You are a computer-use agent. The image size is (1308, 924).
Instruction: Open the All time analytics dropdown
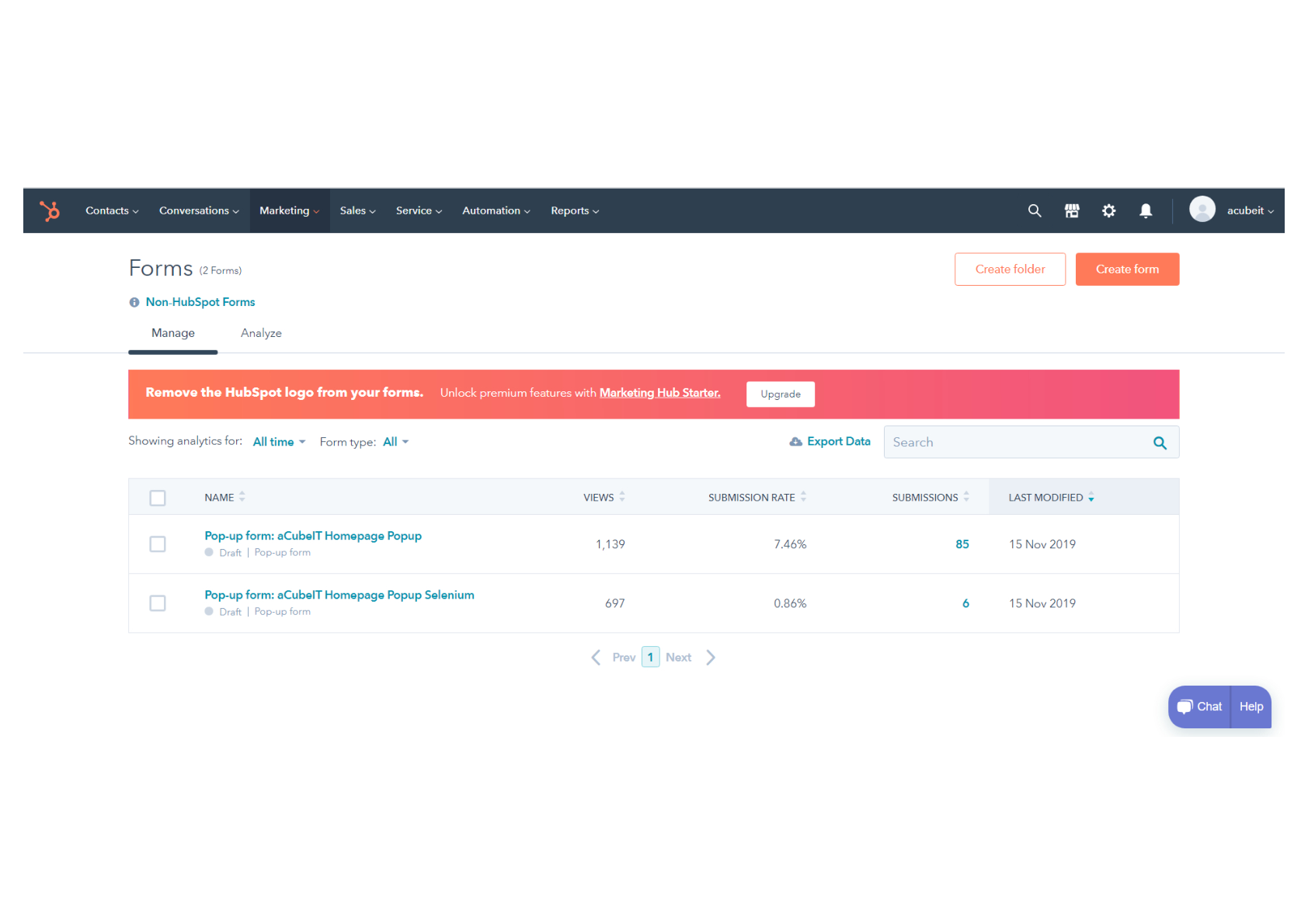point(277,441)
